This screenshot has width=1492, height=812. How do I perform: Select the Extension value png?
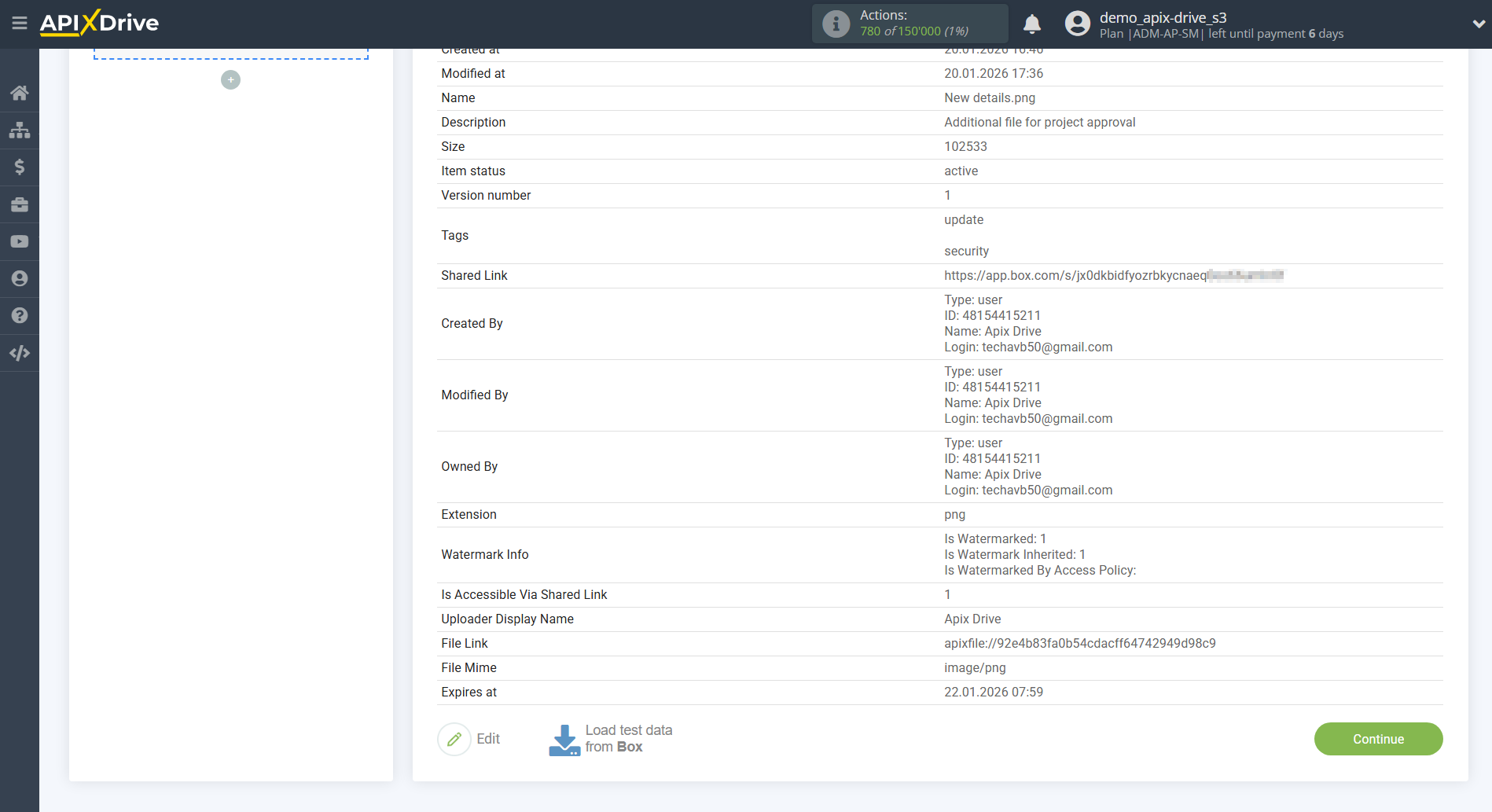pyautogui.click(x=955, y=514)
